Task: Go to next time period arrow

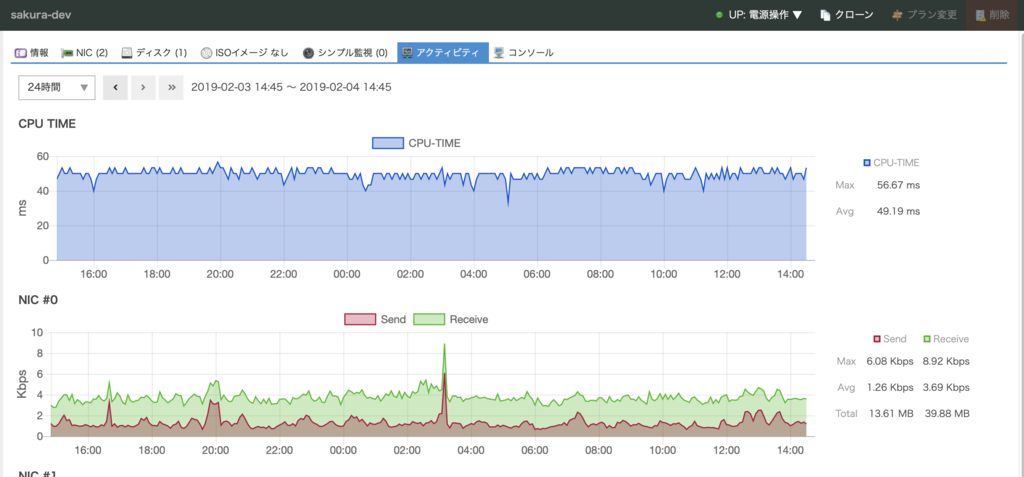Action: (x=143, y=88)
